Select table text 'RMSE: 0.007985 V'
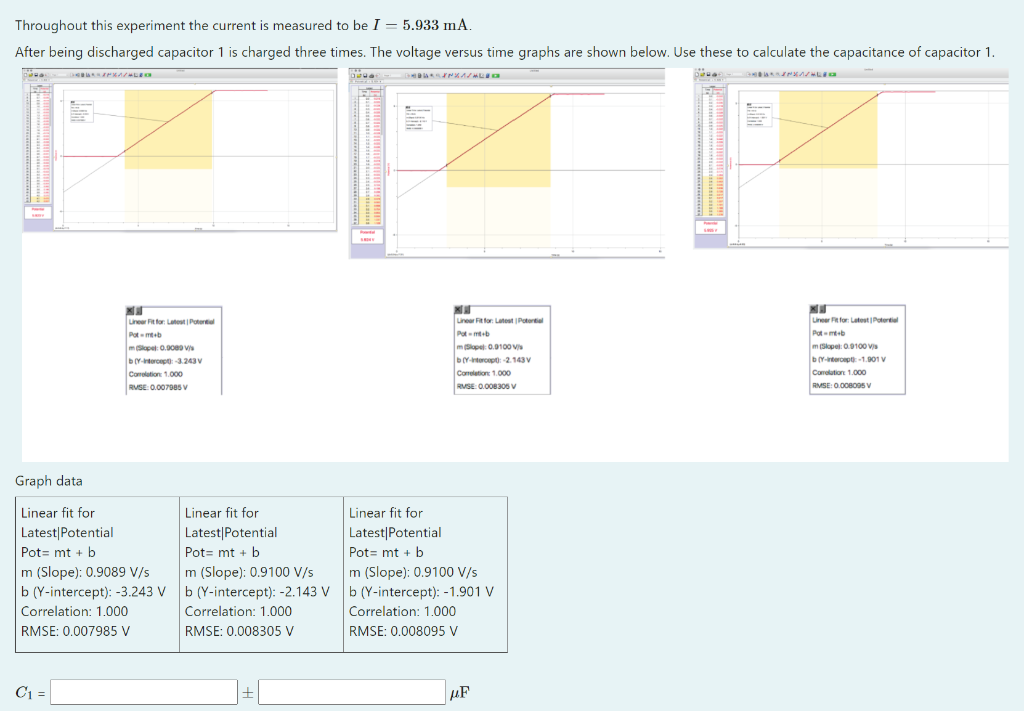1024x711 pixels. (x=75, y=631)
